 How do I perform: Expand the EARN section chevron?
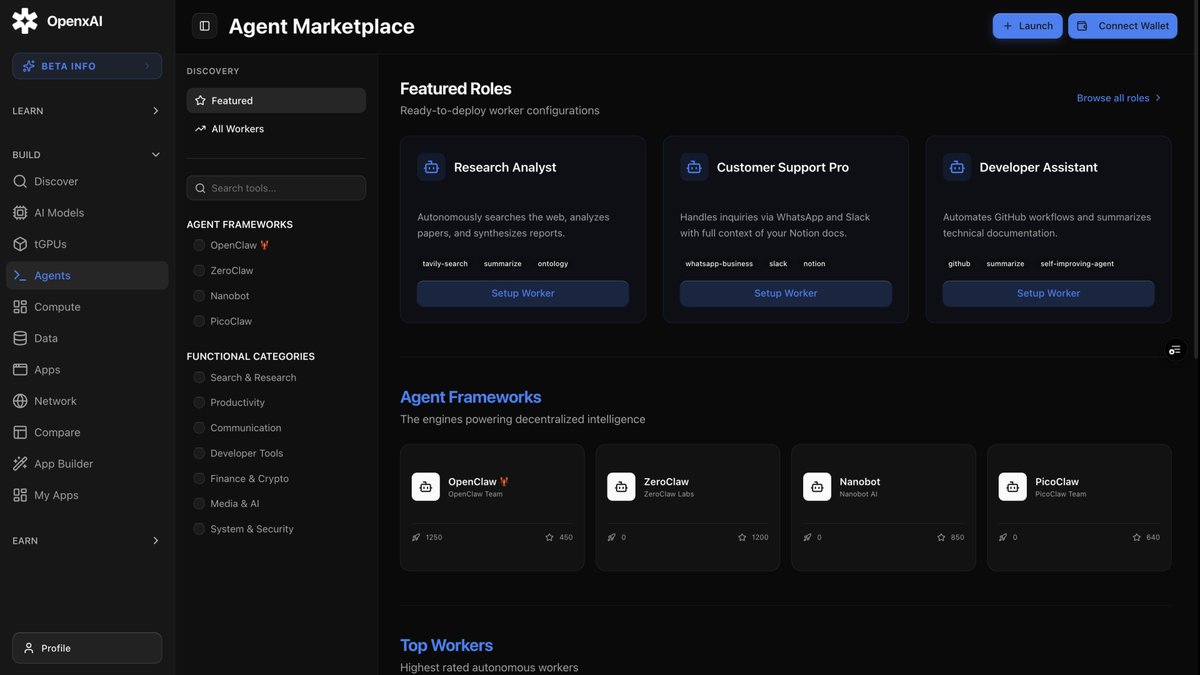pos(155,541)
